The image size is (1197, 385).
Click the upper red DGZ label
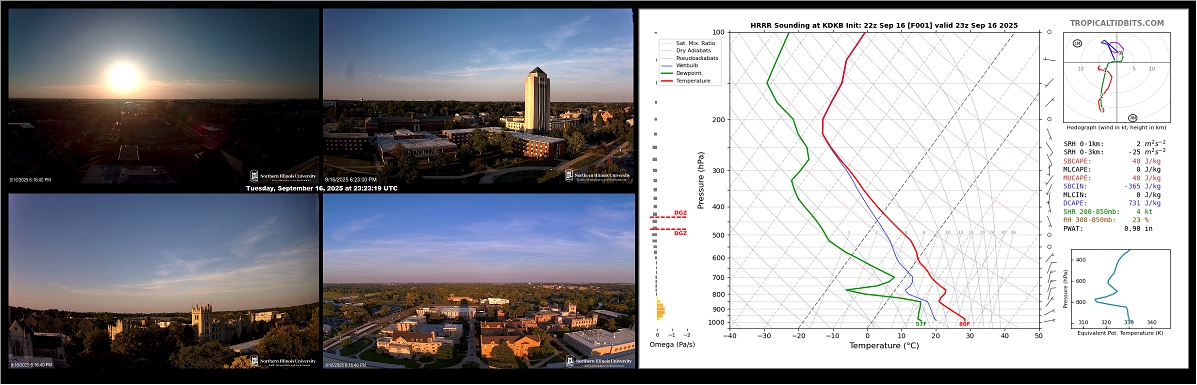[680, 212]
